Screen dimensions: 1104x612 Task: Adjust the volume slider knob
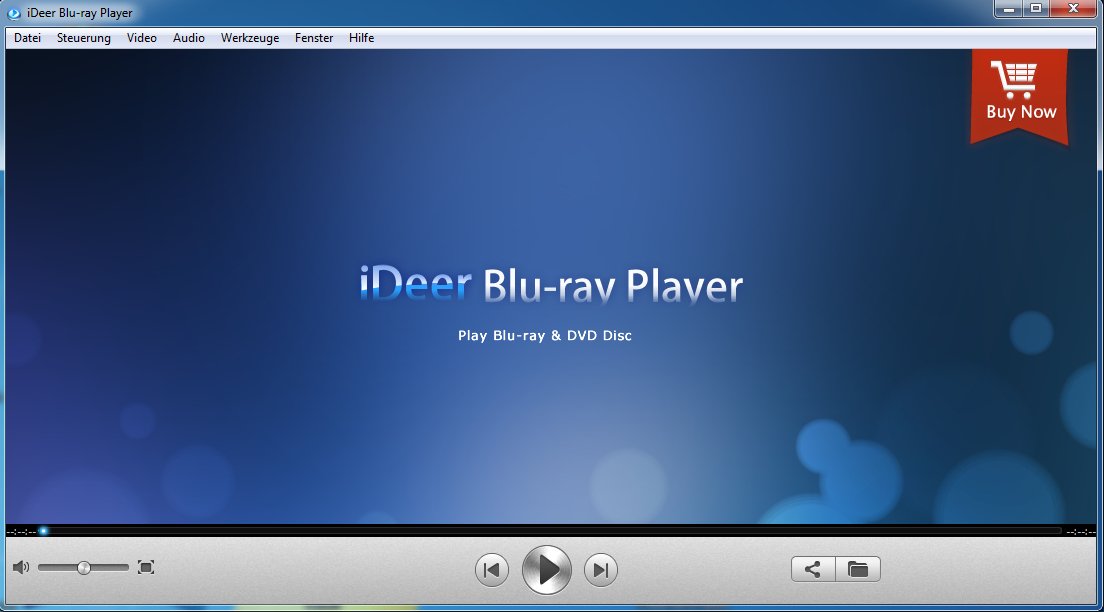click(x=84, y=568)
